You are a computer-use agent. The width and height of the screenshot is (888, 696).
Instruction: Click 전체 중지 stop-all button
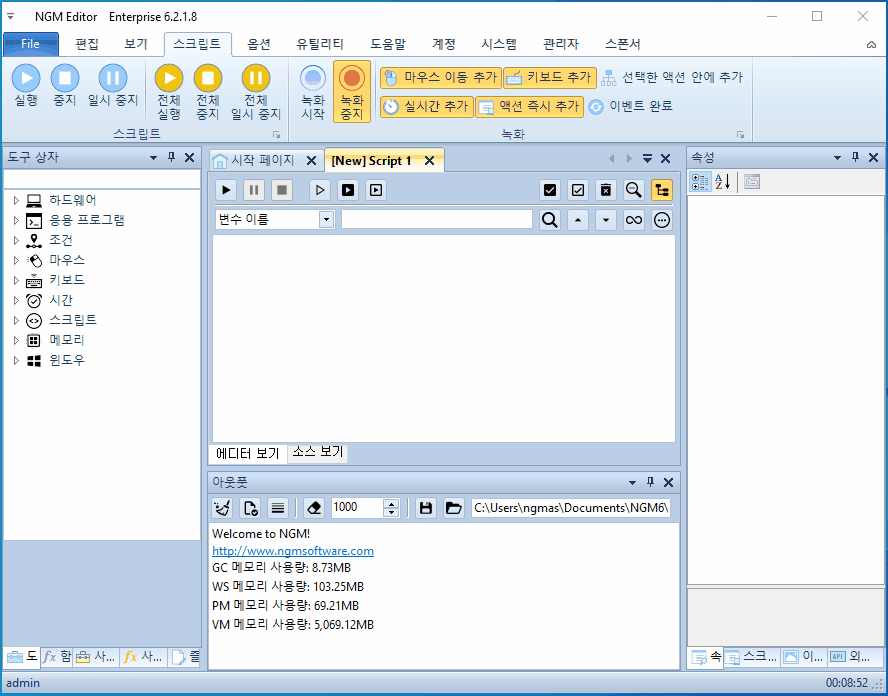[208, 92]
